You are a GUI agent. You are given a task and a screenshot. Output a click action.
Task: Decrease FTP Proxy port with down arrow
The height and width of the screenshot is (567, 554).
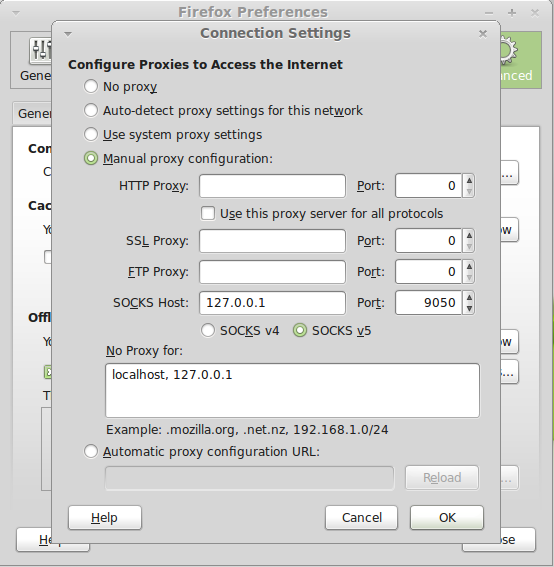click(469, 278)
